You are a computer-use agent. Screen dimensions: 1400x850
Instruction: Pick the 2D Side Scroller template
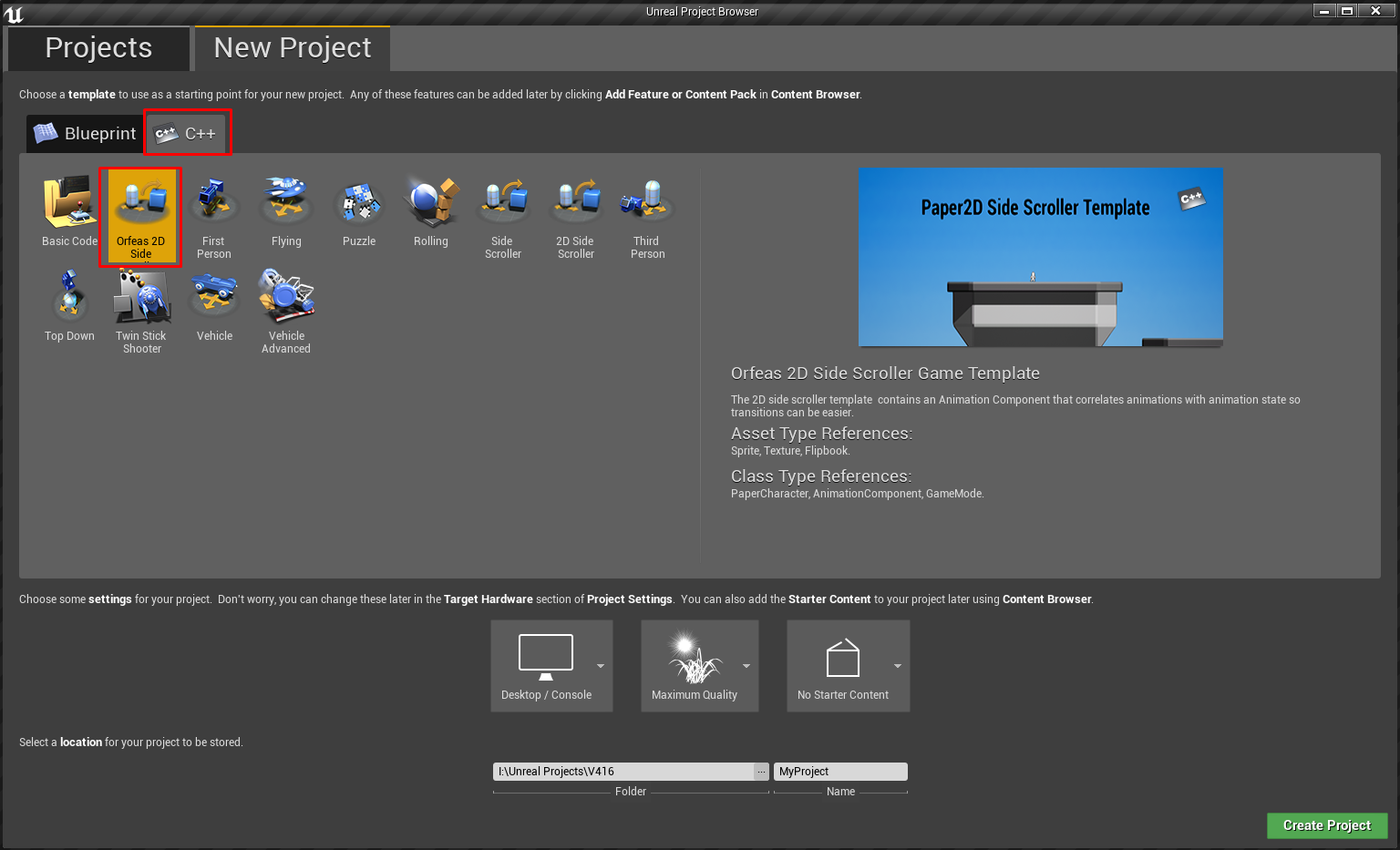[x=575, y=216]
